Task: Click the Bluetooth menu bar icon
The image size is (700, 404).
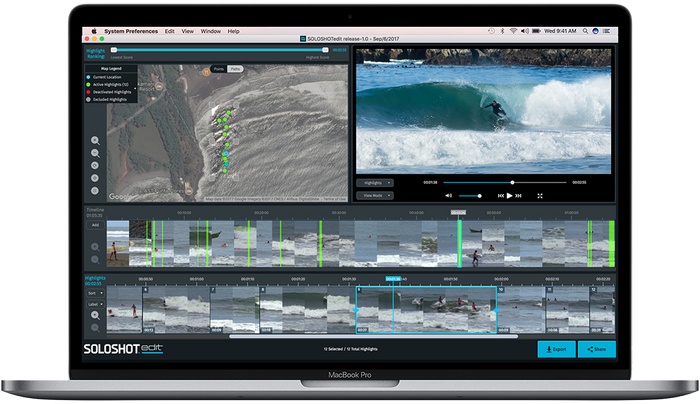Action: pos(502,31)
